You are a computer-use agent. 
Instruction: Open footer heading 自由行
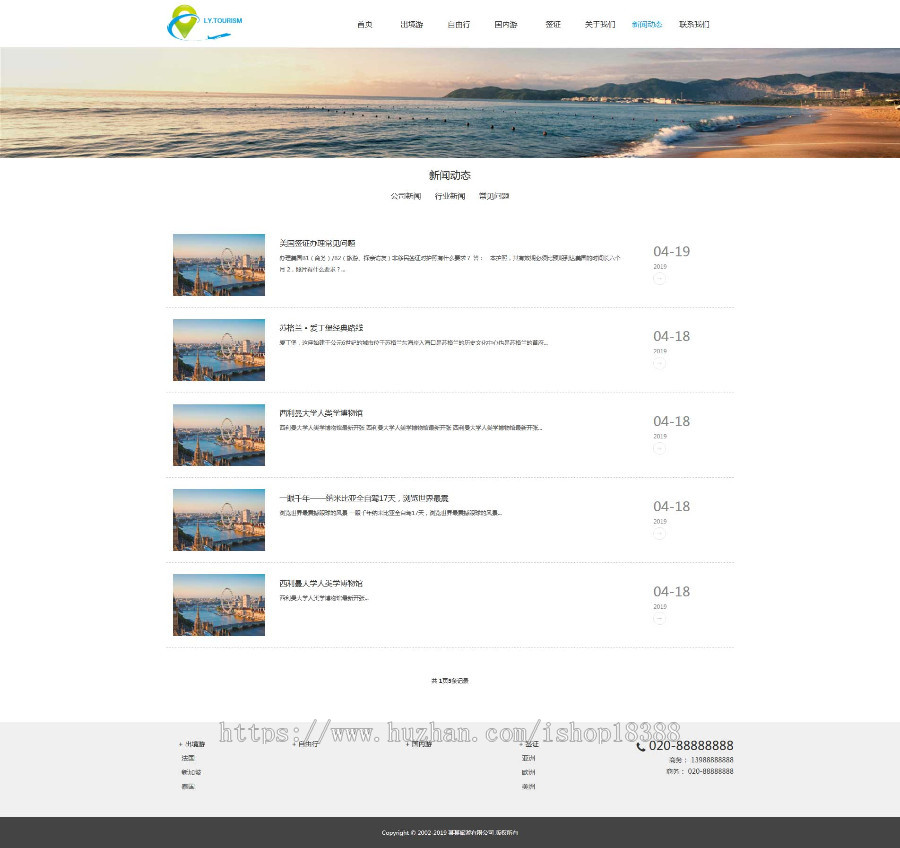coord(307,744)
